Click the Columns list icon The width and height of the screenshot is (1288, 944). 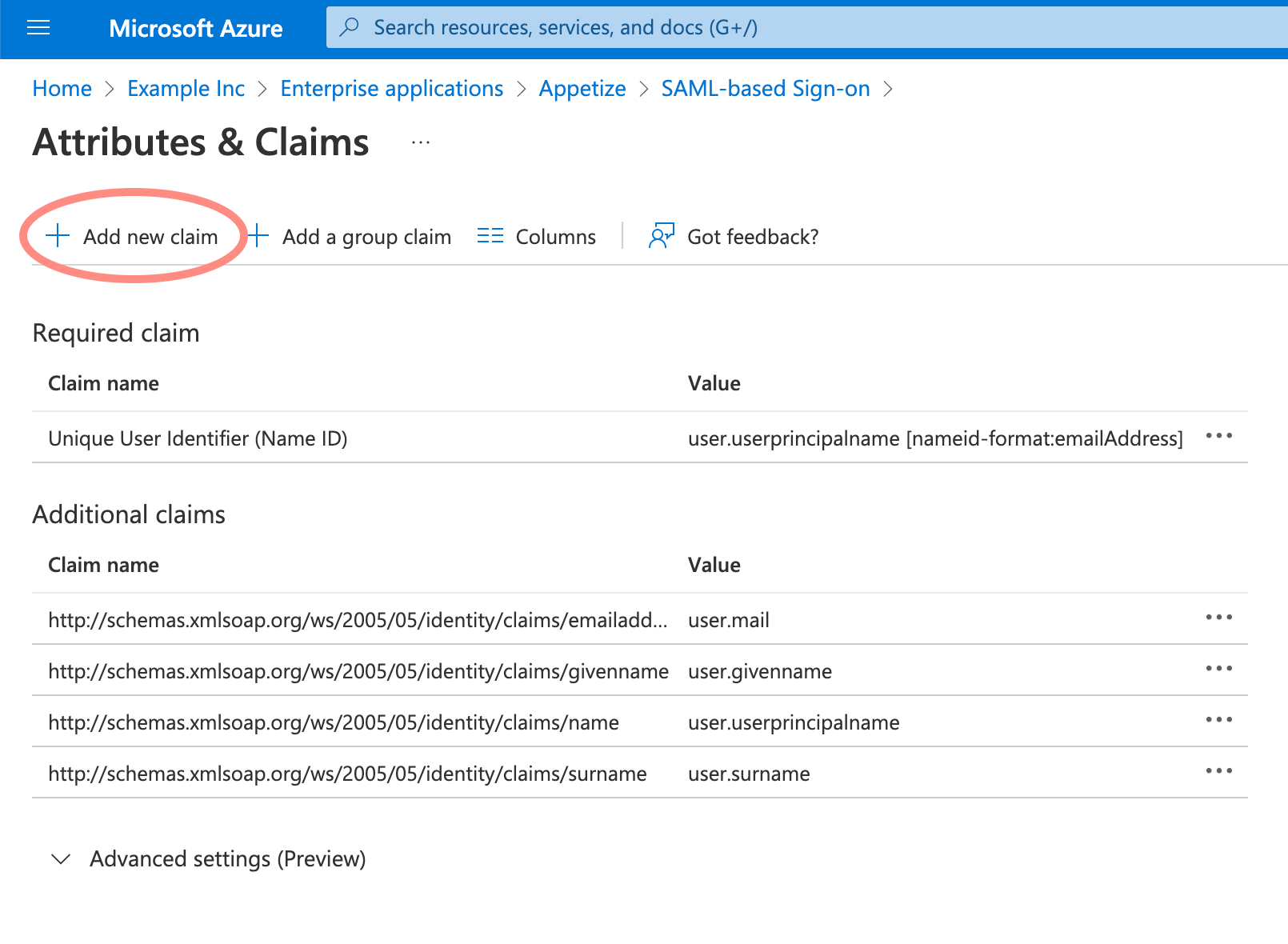pyautogui.click(x=490, y=236)
